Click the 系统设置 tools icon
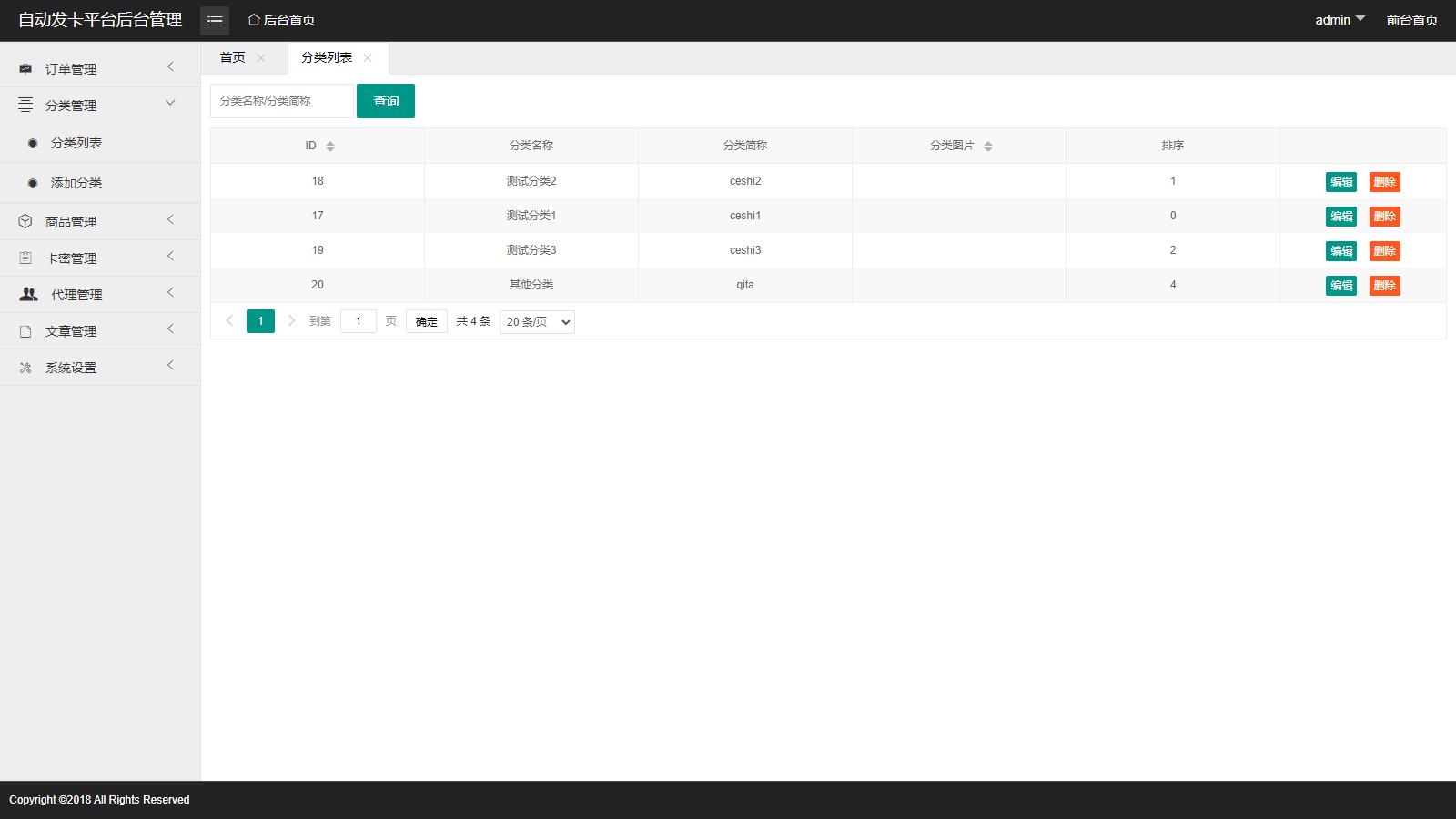 (25, 368)
